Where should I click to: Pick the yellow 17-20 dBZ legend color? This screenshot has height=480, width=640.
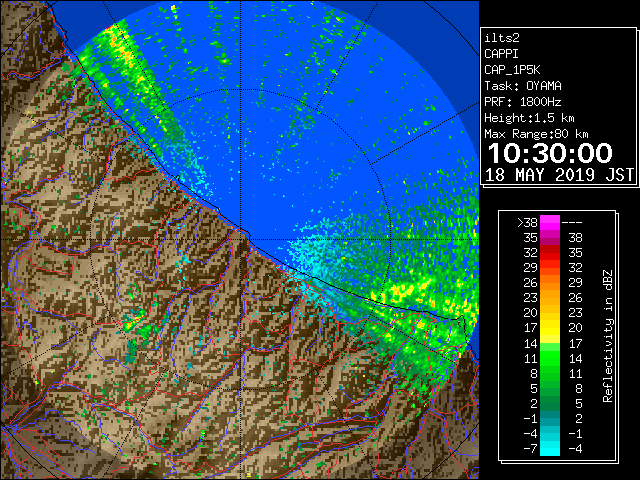pyautogui.click(x=550, y=328)
